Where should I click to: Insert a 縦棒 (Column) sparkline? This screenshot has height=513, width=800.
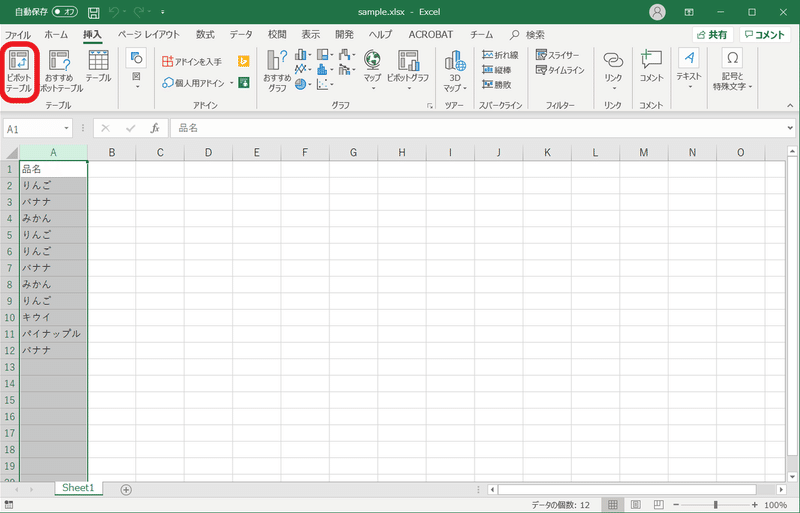tap(496, 69)
